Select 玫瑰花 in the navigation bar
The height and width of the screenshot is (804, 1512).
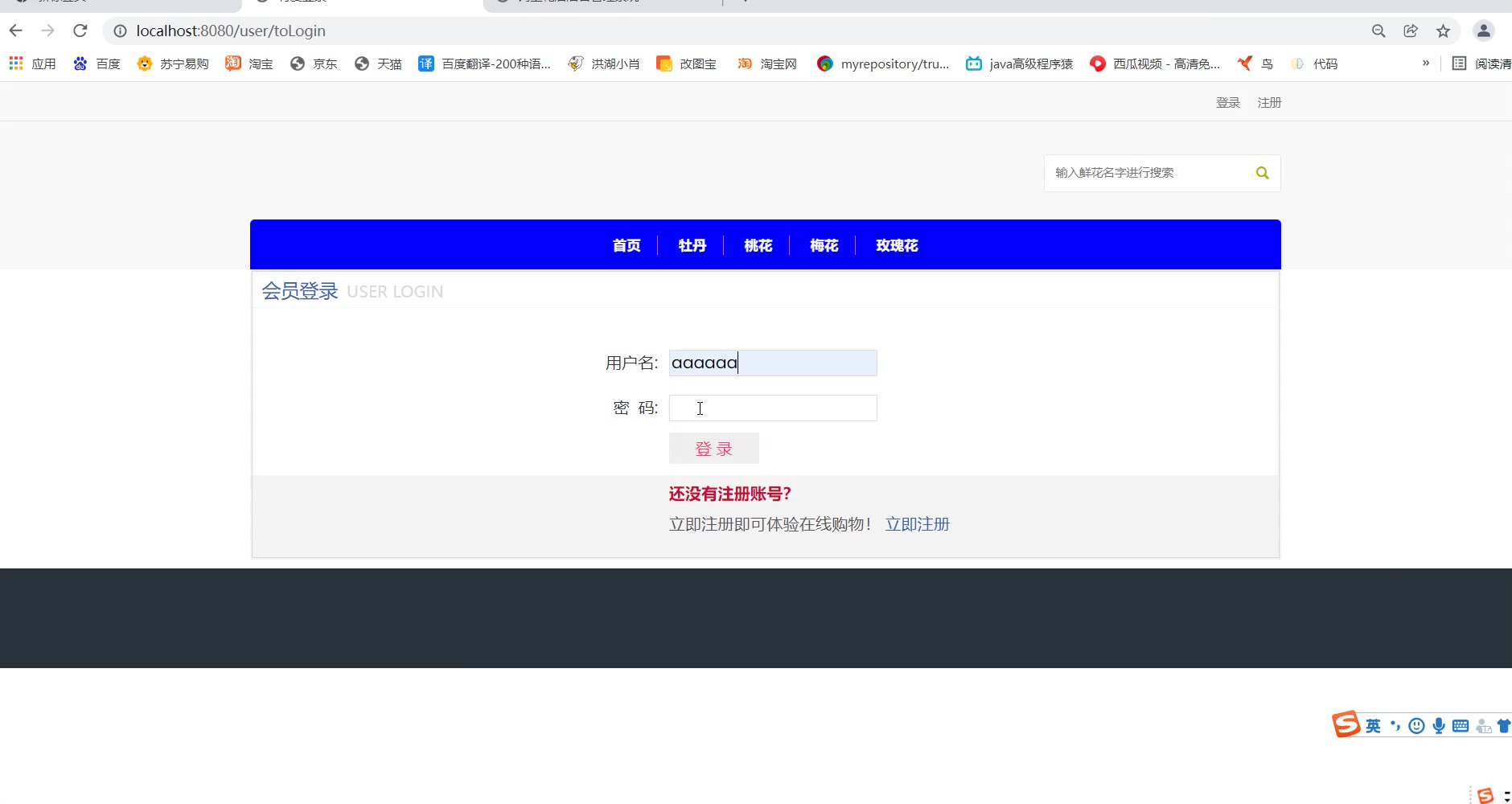pos(897,245)
